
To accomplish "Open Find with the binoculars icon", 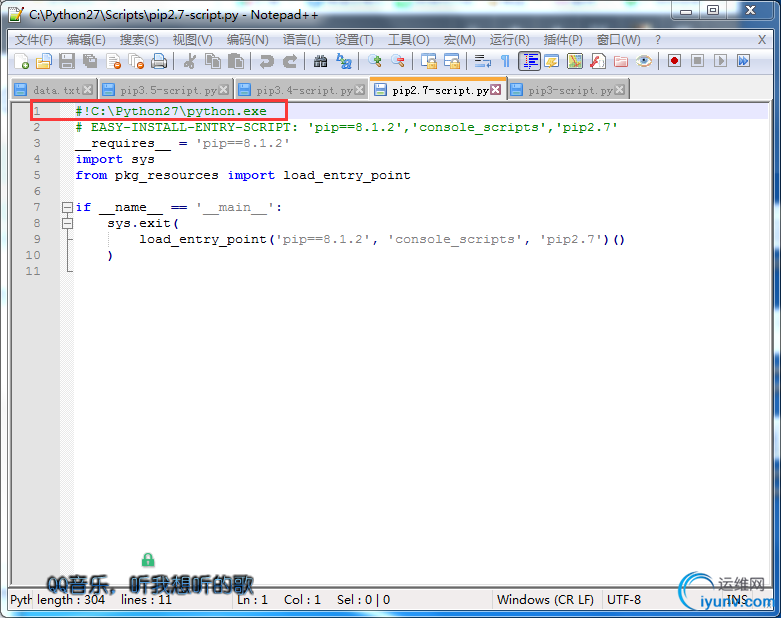I will 320,61.
